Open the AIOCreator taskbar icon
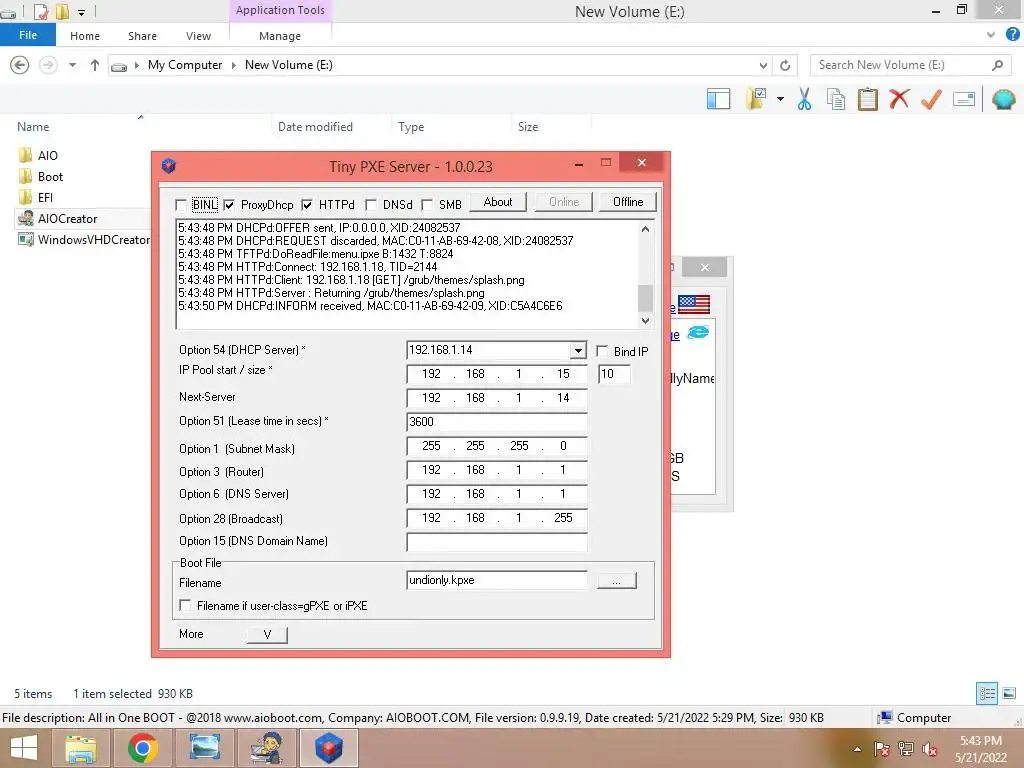 (x=267, y=748)
